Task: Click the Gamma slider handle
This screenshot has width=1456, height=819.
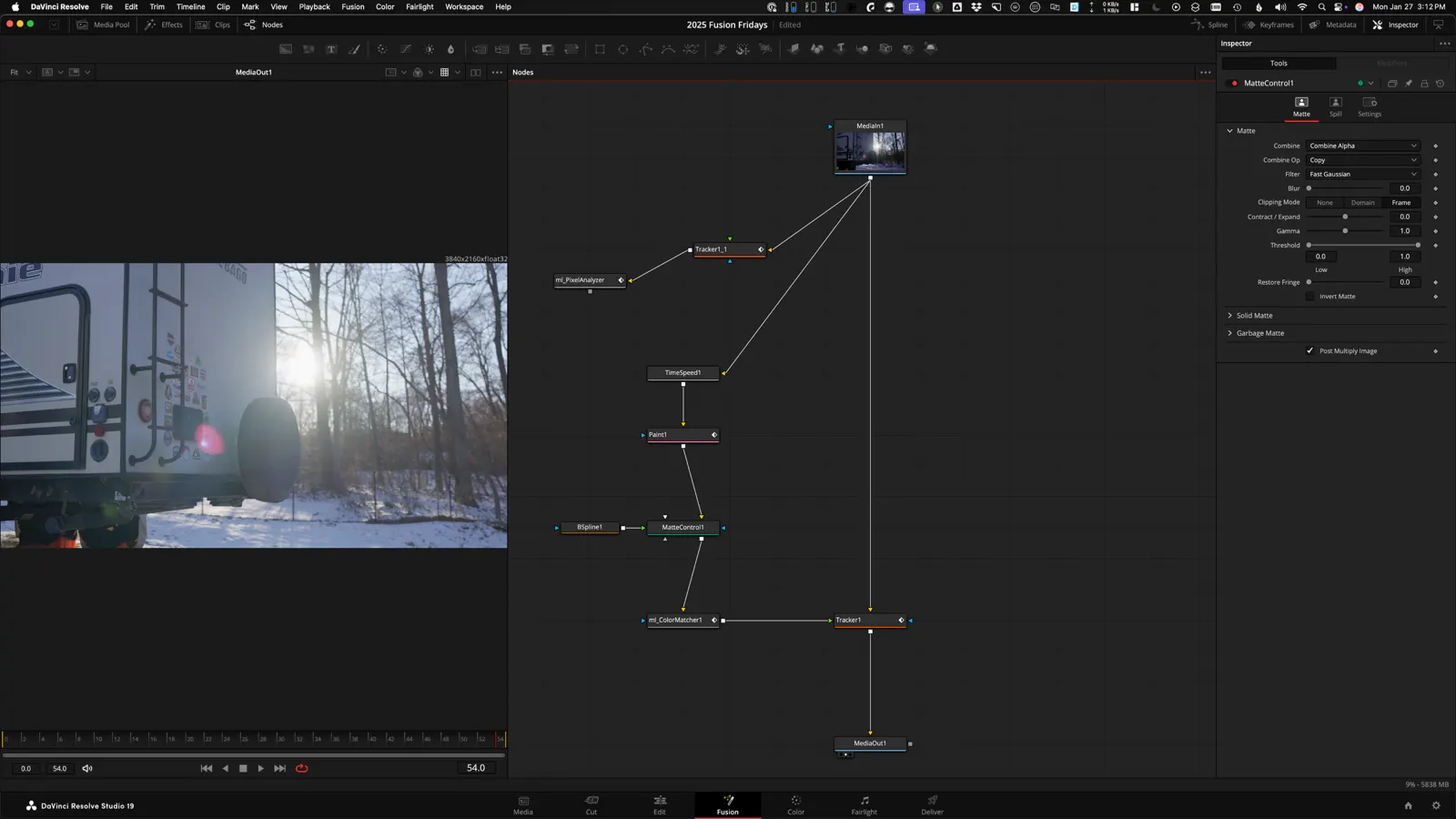Action: [x=1345, y=231]
